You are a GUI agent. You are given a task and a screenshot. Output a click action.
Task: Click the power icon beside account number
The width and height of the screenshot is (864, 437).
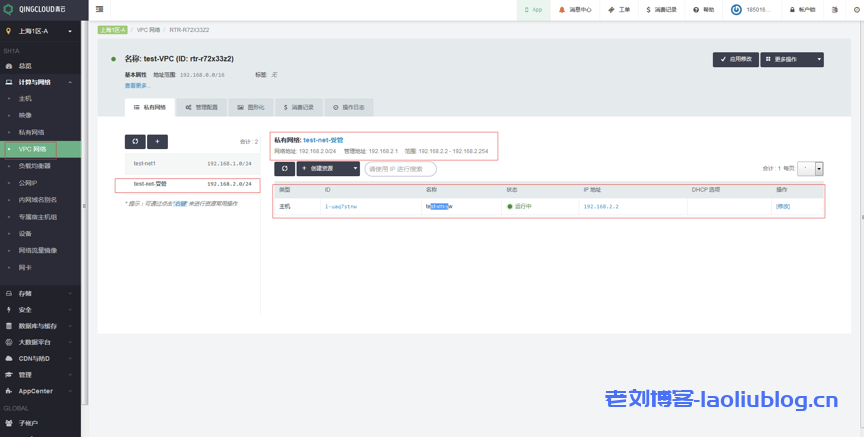[737, 9]
